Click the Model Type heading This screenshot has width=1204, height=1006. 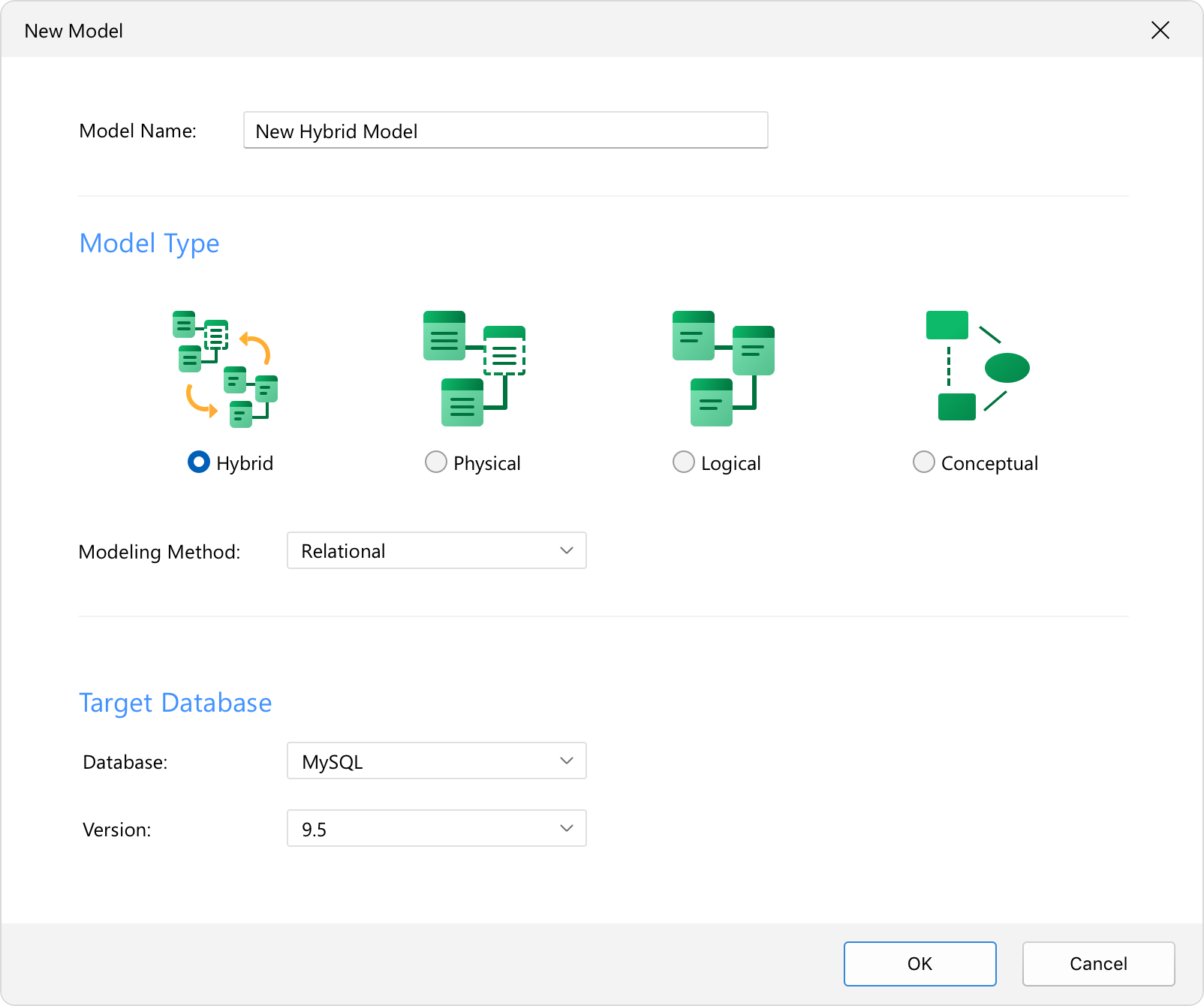pos(149,244)
